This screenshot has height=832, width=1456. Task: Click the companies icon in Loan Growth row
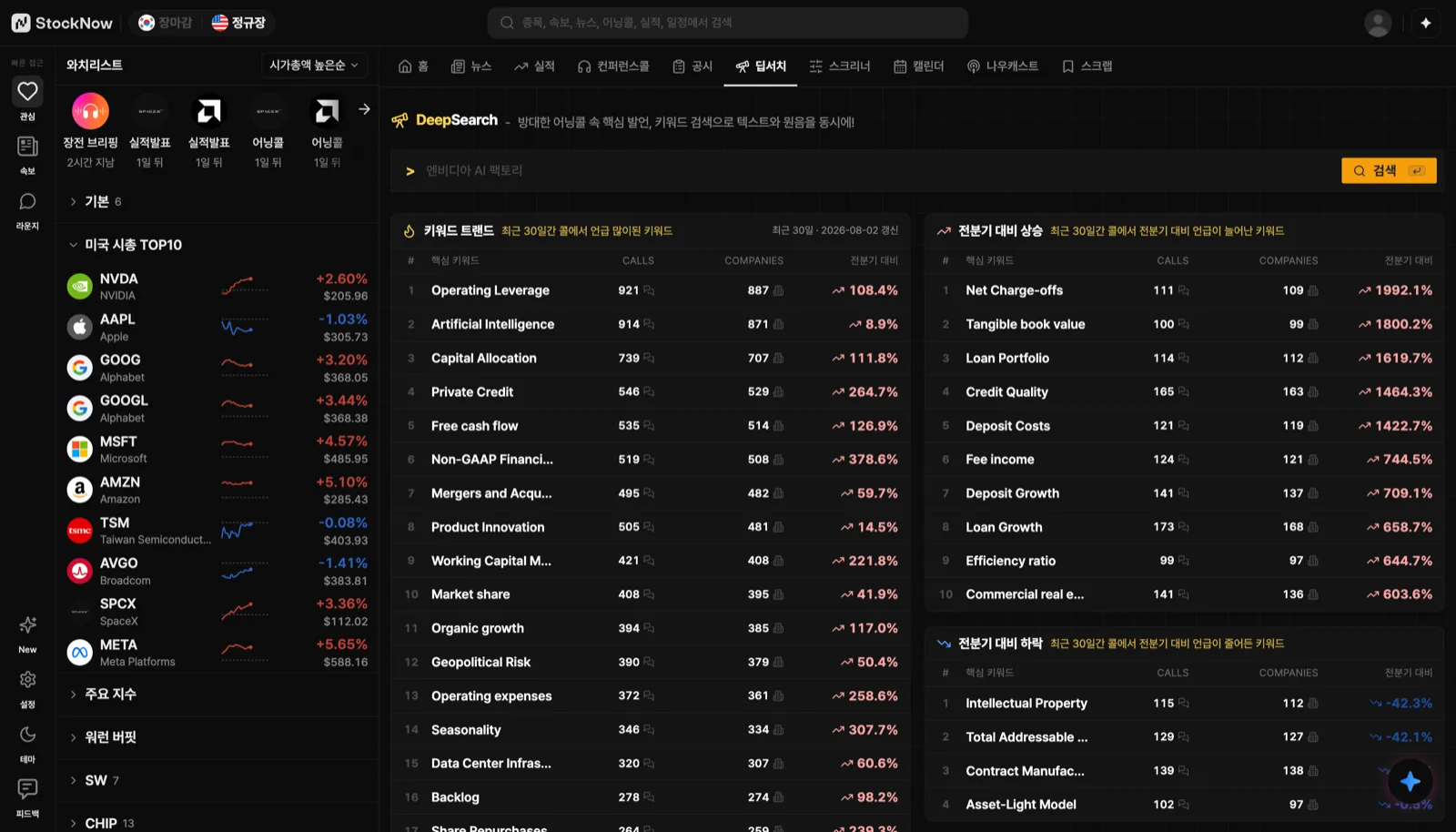[x=1313, y=527]
